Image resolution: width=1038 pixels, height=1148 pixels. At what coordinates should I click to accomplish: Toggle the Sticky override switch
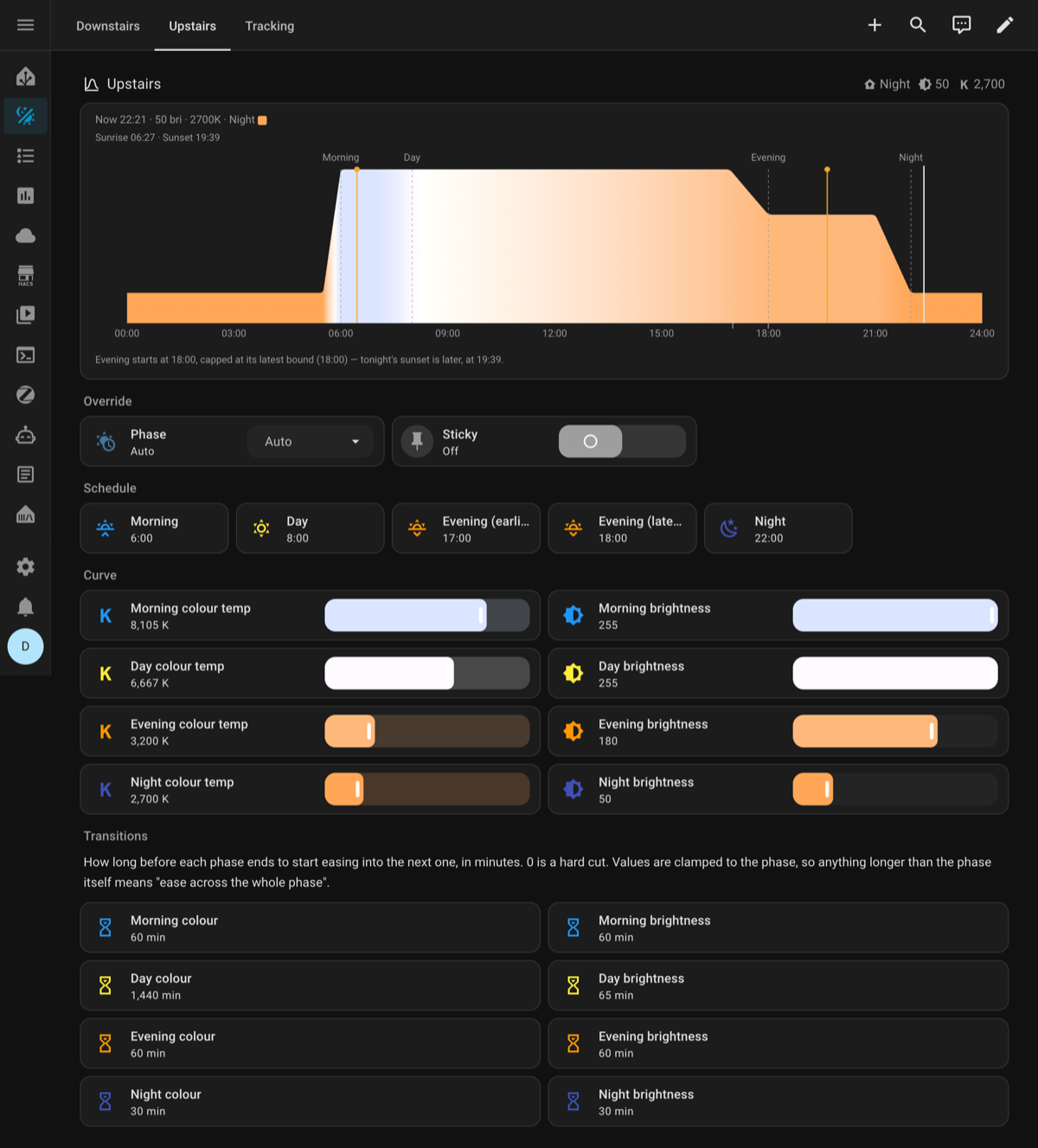coord(622,441)
